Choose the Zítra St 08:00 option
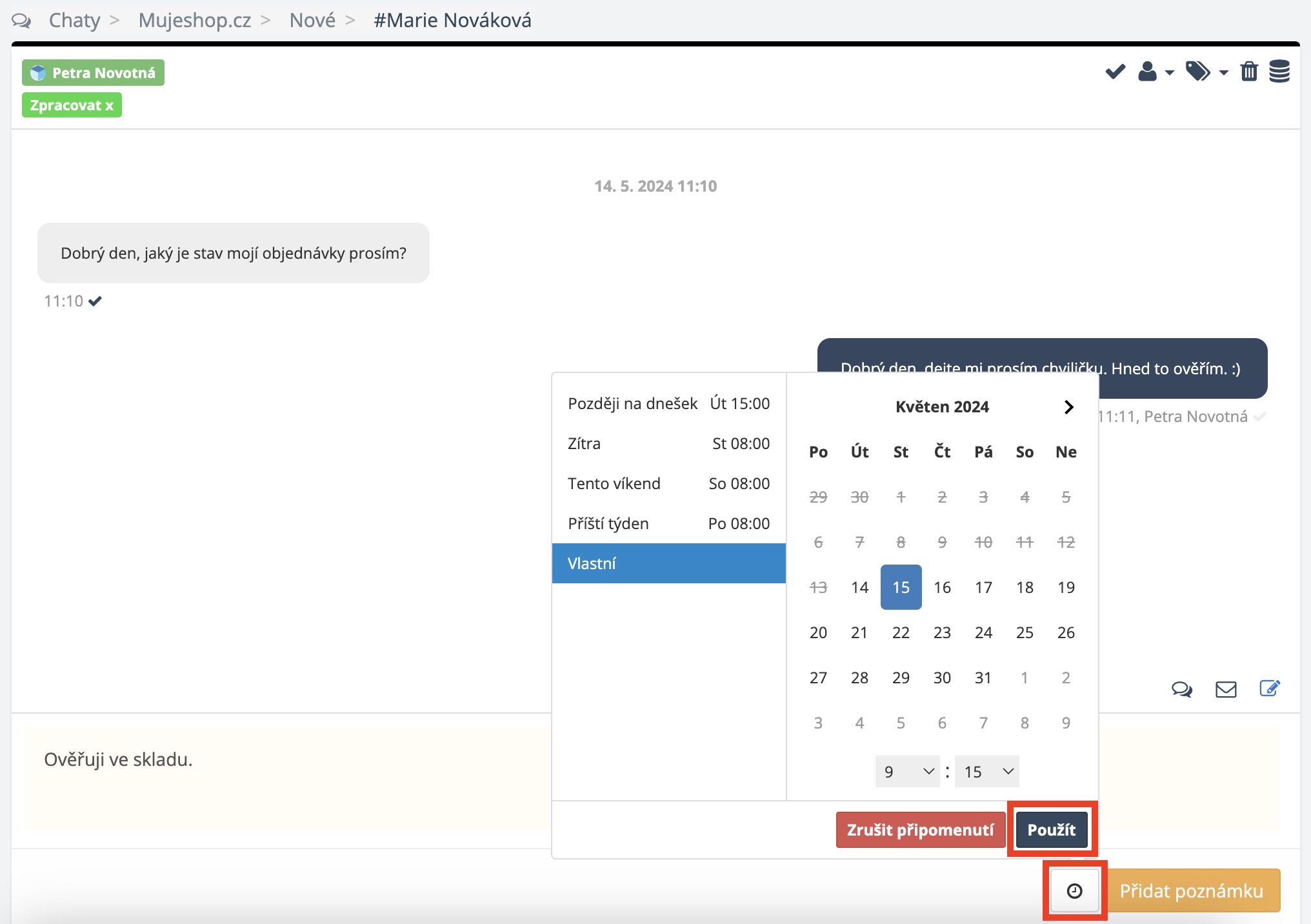 click(668, 444)
